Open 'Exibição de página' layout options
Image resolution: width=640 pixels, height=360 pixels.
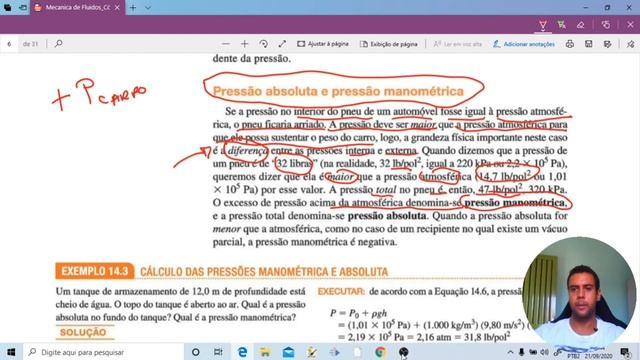[x=389, y=44]
